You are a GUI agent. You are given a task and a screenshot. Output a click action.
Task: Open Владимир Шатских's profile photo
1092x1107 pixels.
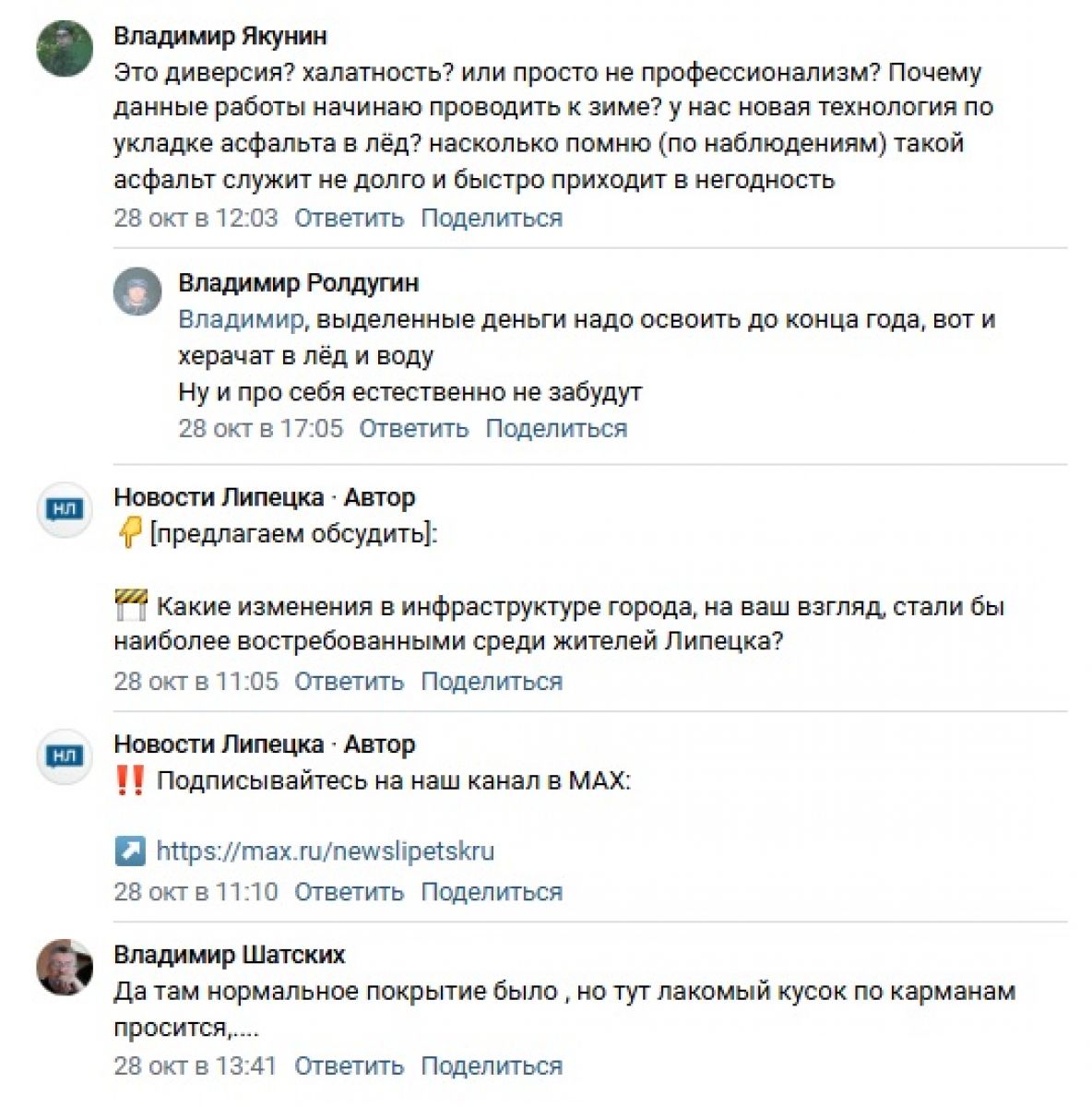(x=65, y=968)
